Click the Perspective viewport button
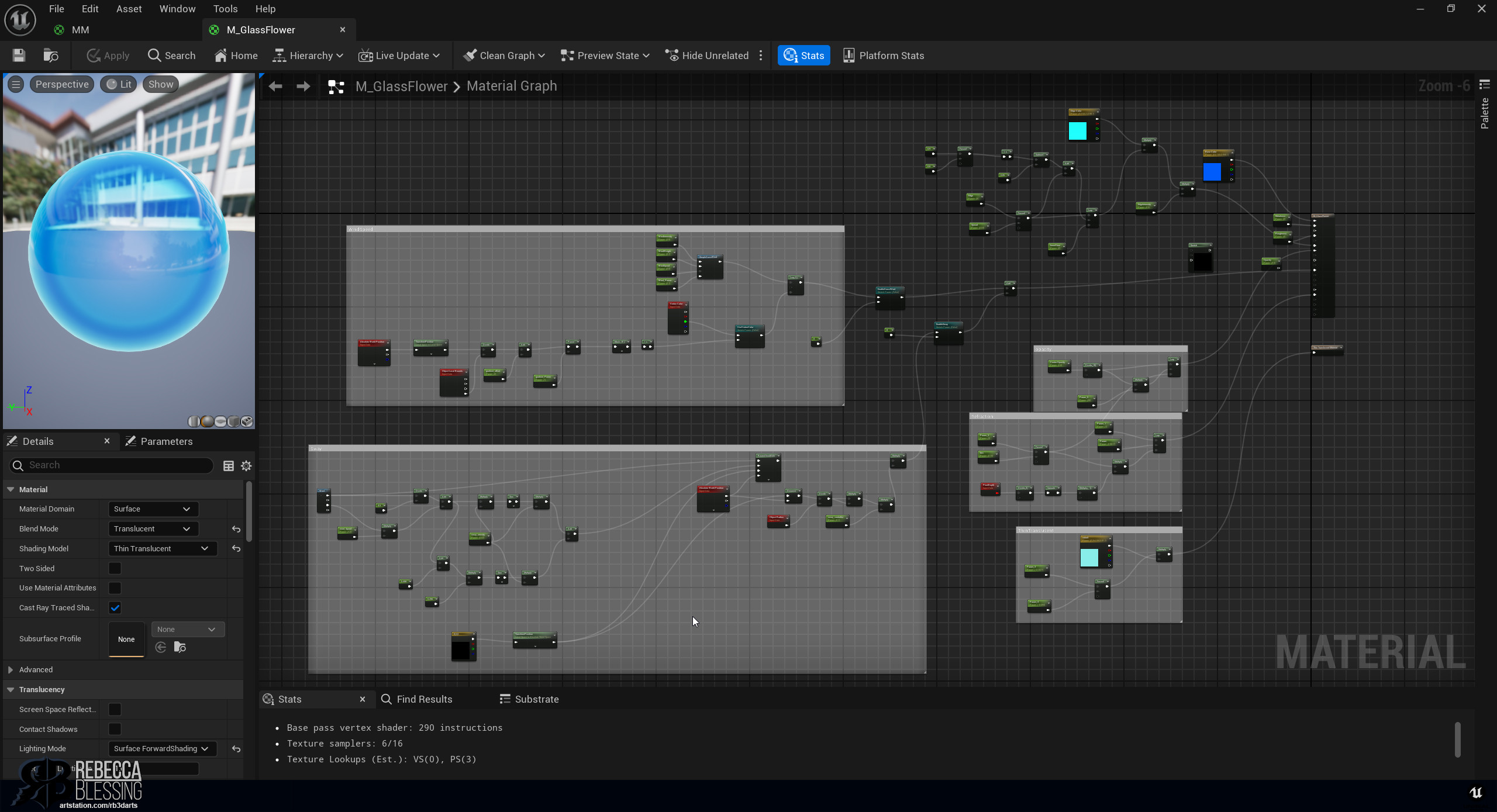The height and width of the screenshot is (812, 1497). pos(62,84)
